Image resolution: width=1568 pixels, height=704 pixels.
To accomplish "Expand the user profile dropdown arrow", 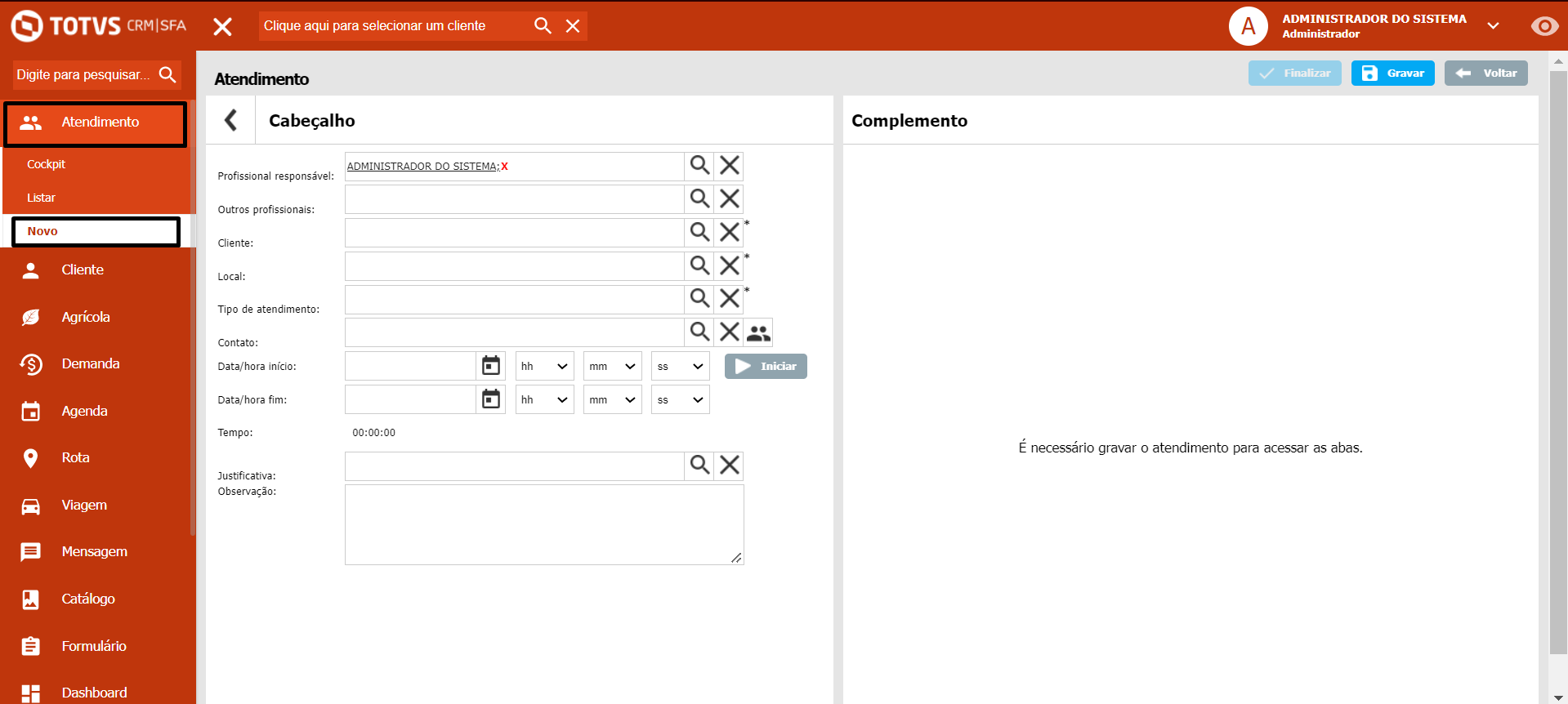I will coord(1493,26).
